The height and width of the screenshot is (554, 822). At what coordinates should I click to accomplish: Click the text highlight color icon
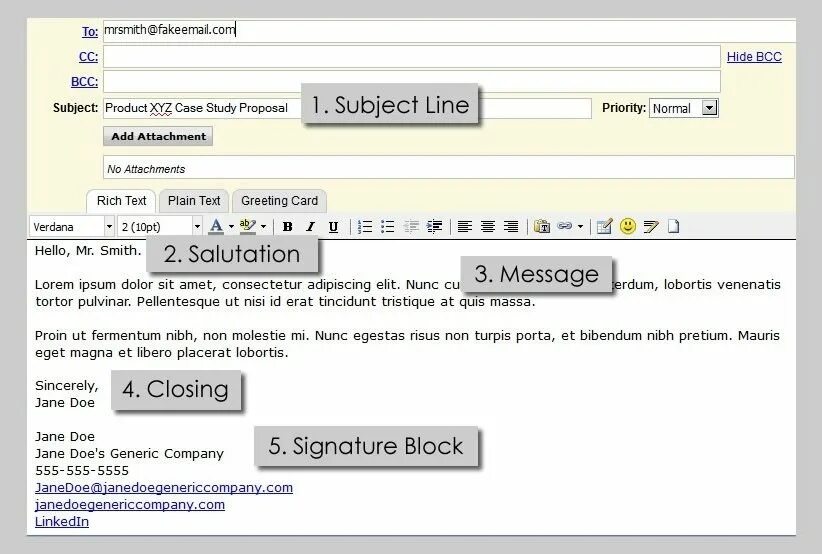coord(247,226)
